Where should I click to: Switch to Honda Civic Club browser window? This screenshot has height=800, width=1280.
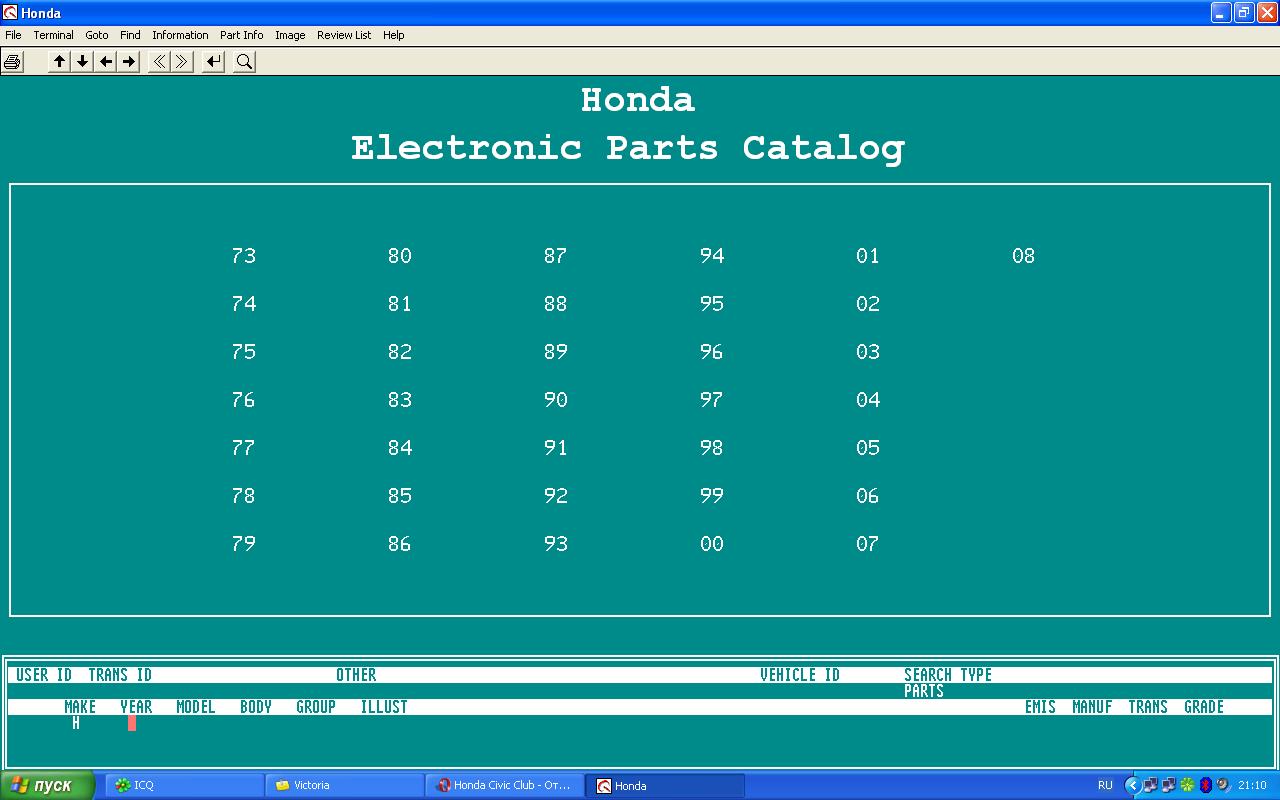503,786
